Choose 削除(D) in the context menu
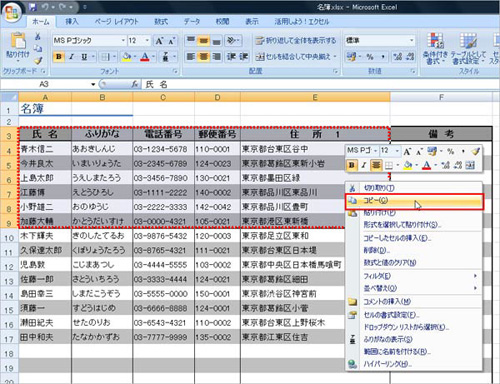This screenshot has height=384, width=500. [x=414, y=250]
